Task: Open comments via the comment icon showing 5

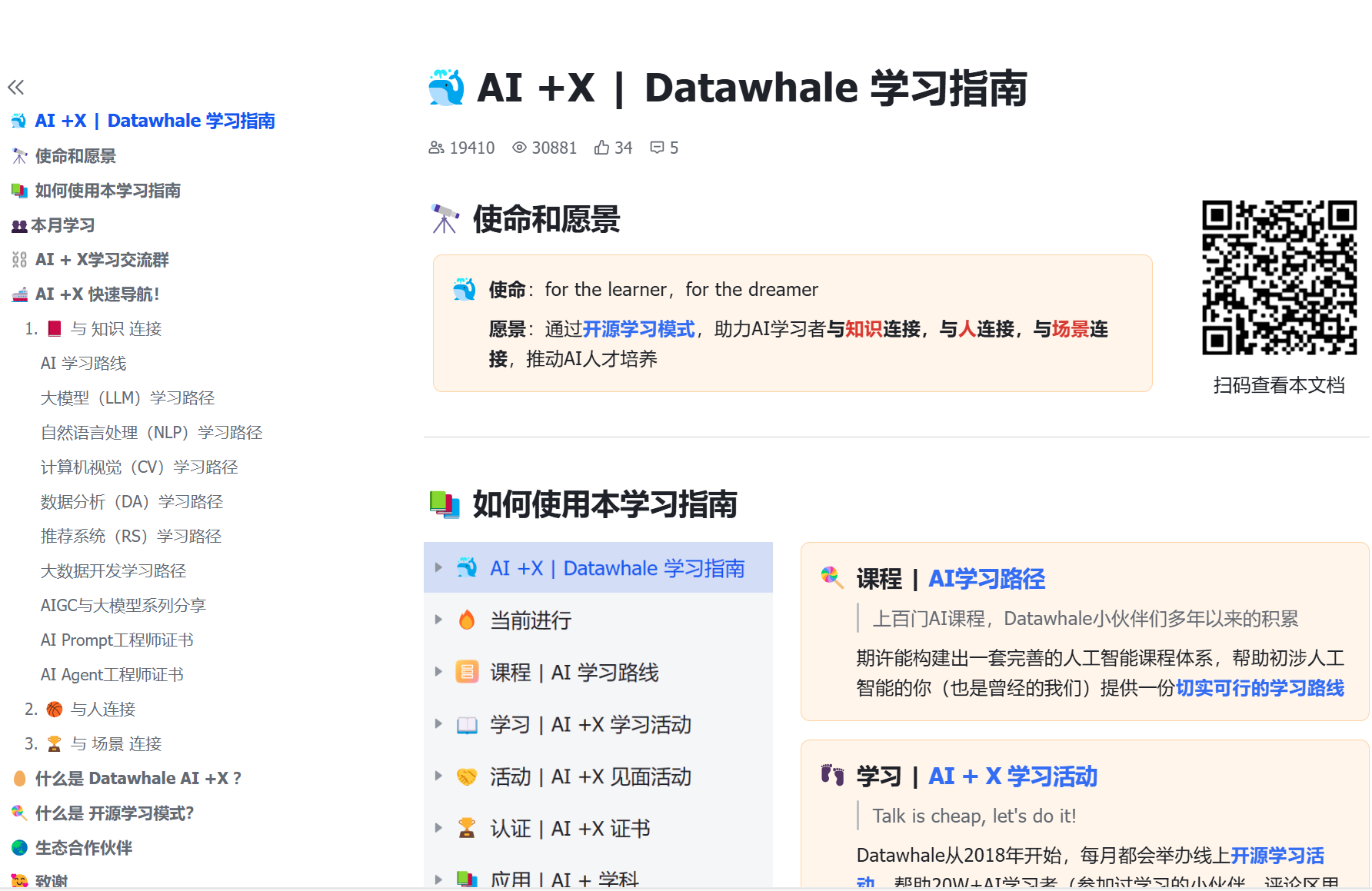Action: click(657, 148)
